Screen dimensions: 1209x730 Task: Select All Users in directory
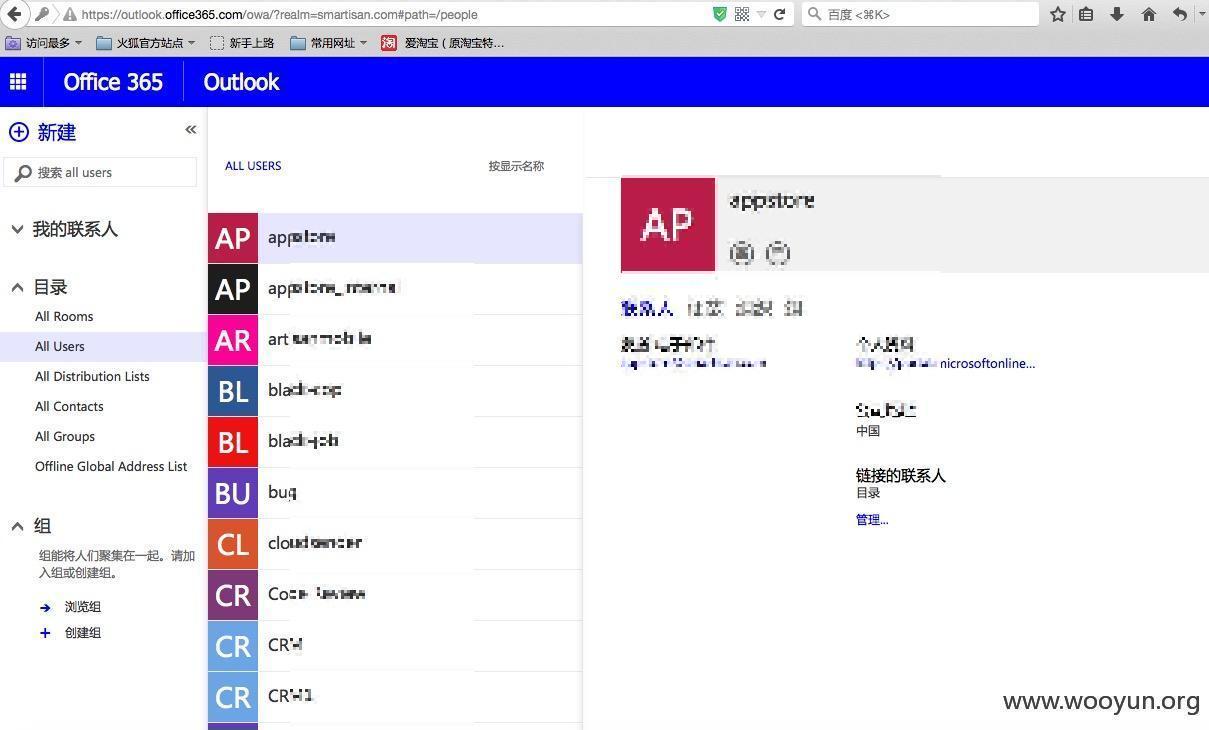tap(60, 347)
